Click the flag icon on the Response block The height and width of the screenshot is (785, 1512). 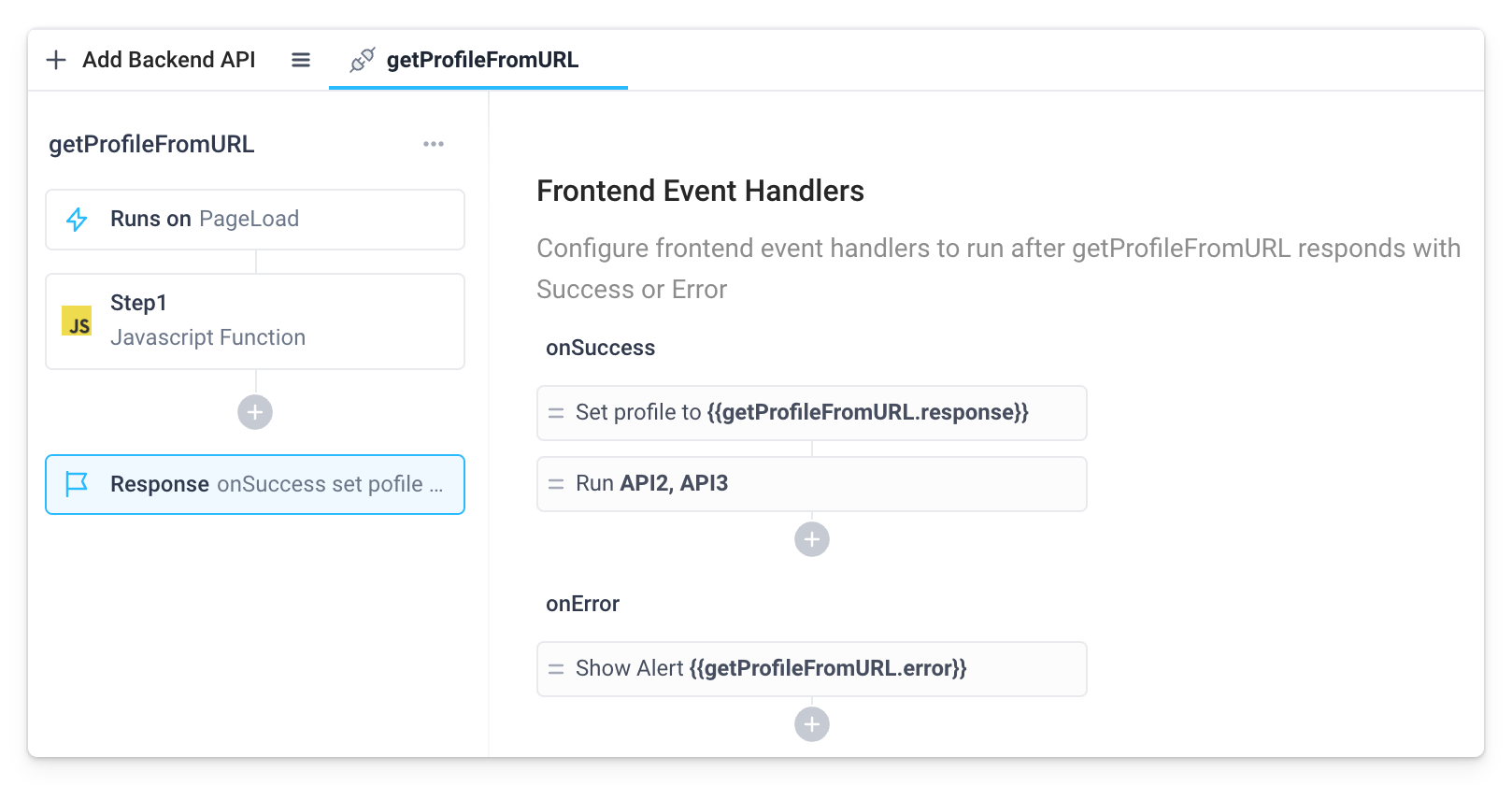coord(78,484)
